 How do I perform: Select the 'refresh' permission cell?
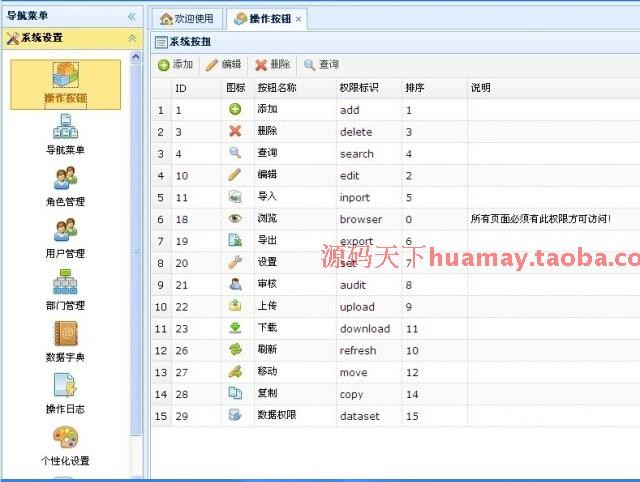click(369, 350)
